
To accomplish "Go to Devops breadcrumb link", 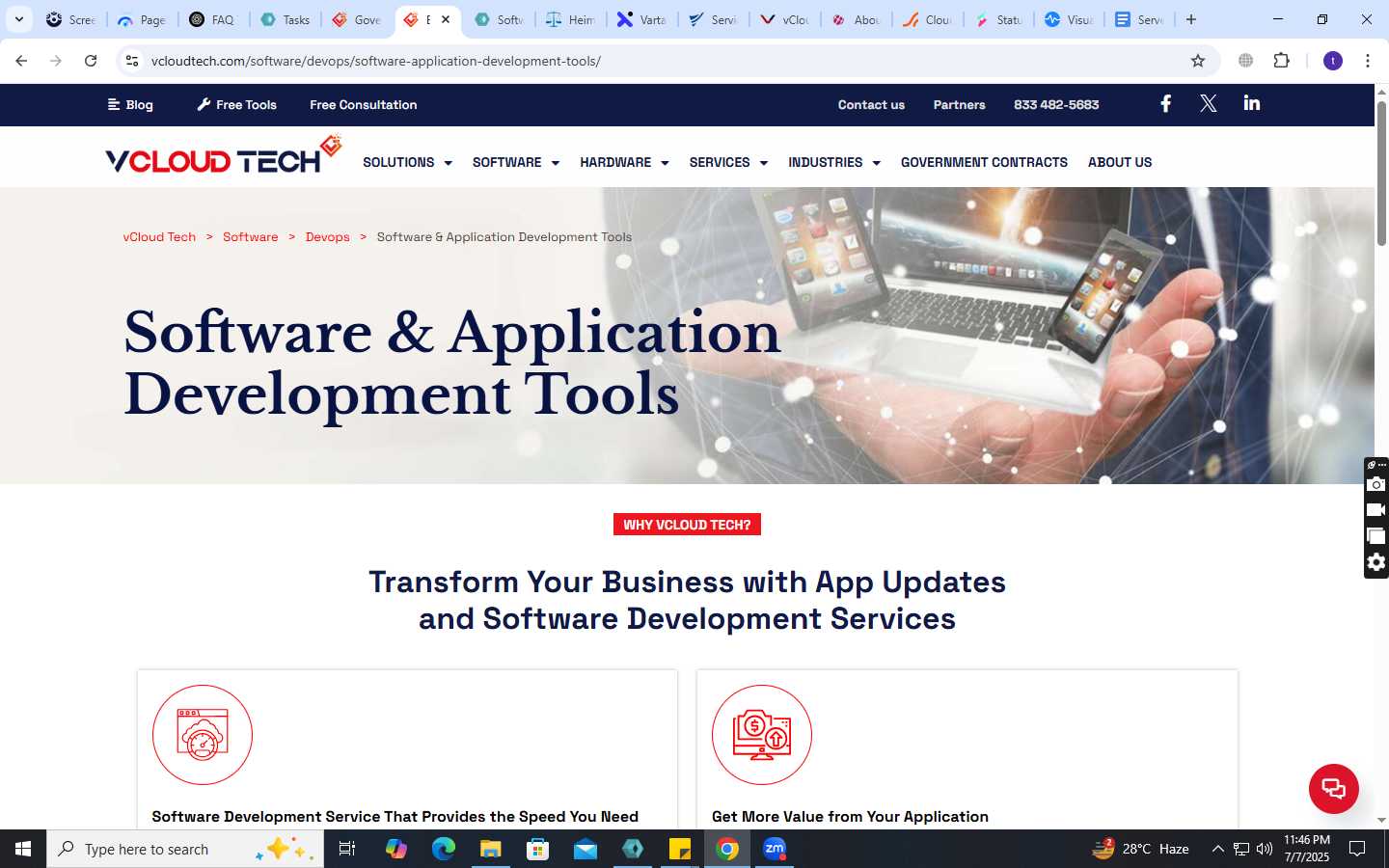I will click(x=327, y=236).
